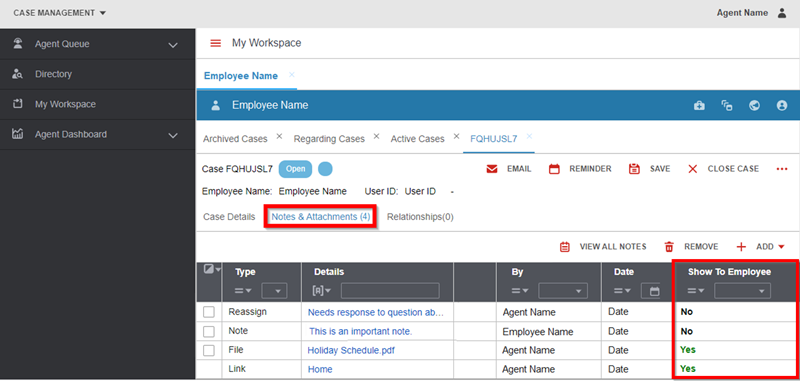
Task: Toggle the red hamburger menu icon
Action: pos(216,43)
